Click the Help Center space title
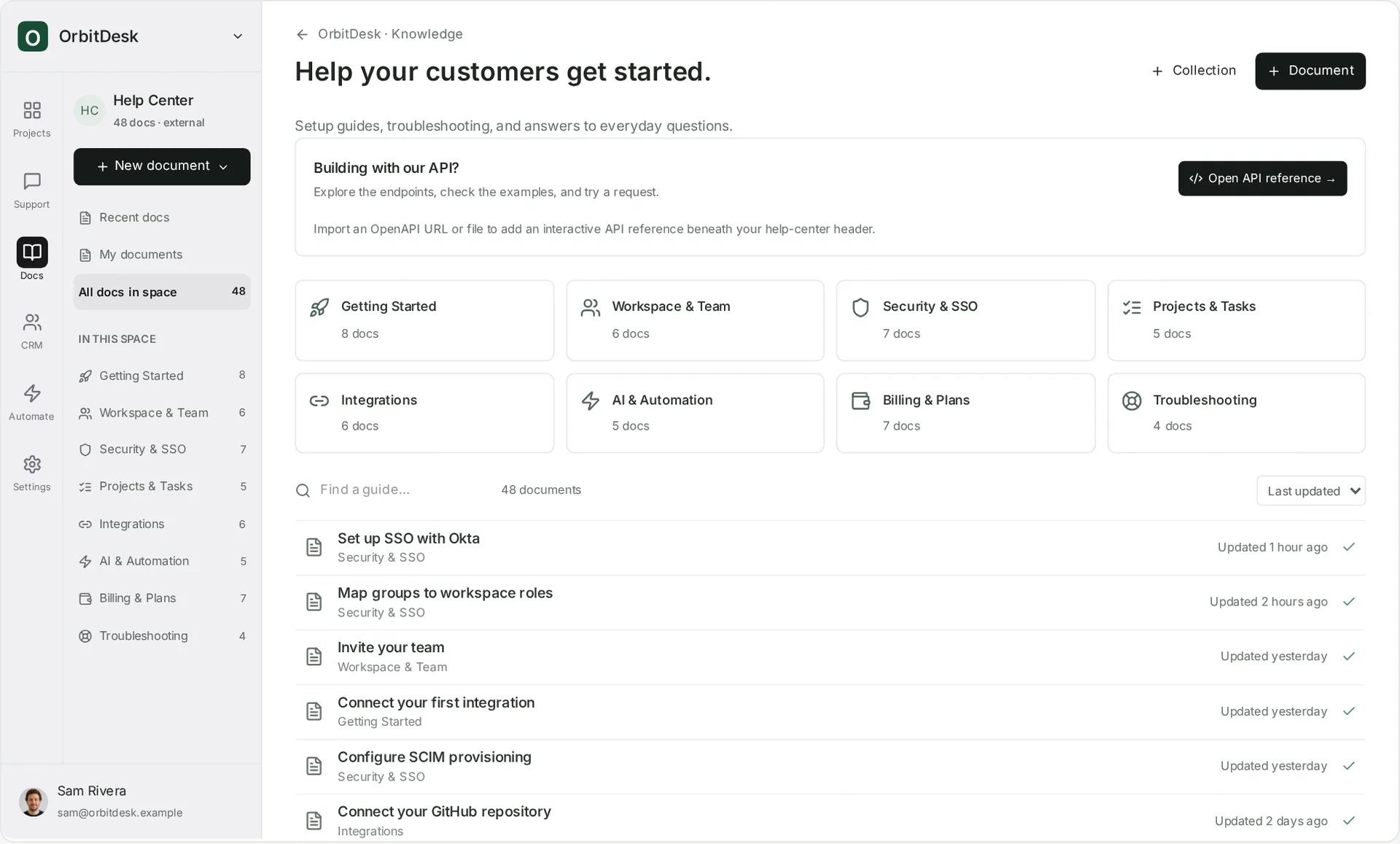Screen dimensions: 1400x844 point(153,101)
